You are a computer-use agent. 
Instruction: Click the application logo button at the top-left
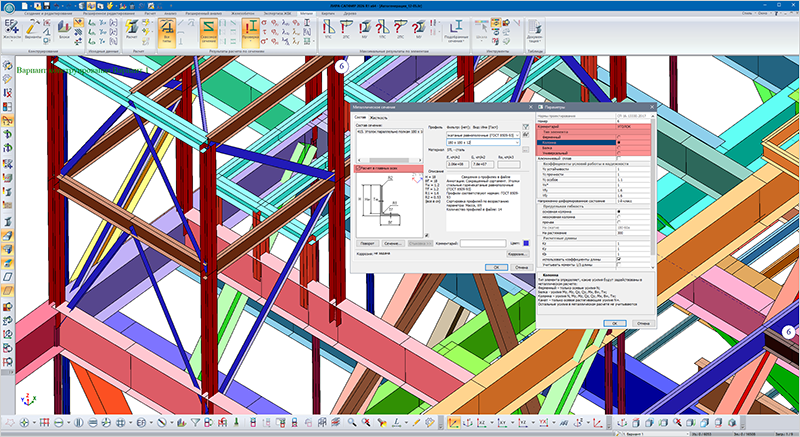9,7
